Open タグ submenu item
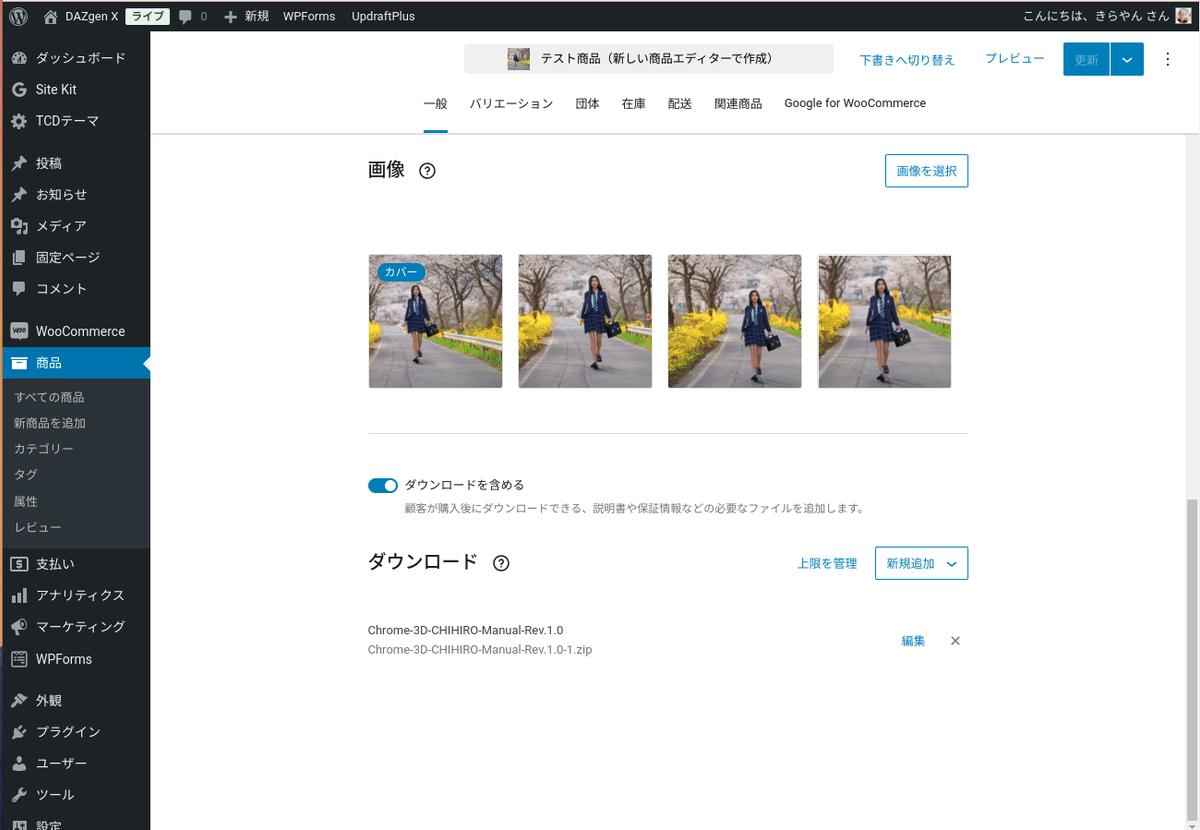The image size is (1200, 830). point(26,475)
